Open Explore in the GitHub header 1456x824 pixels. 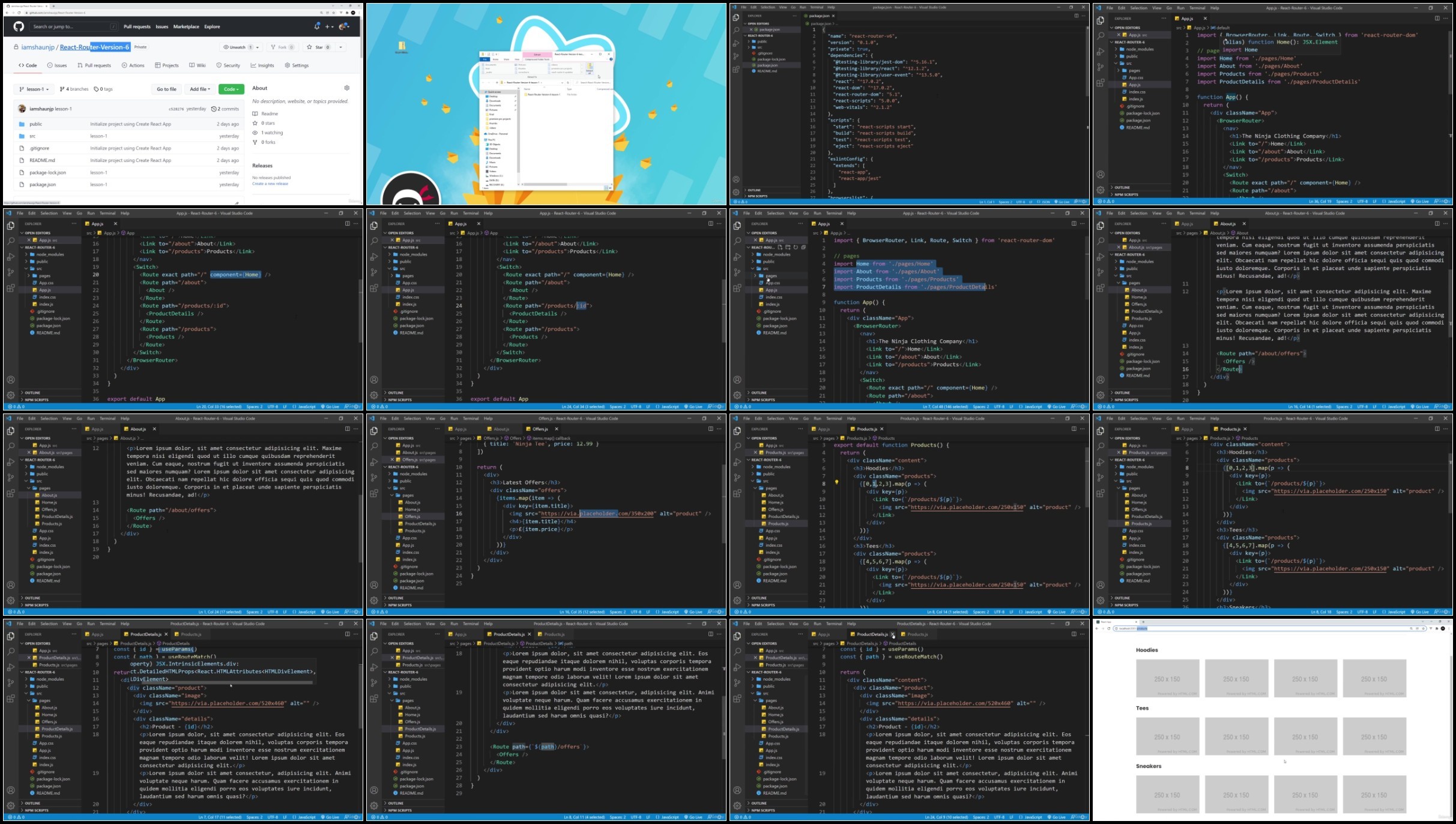(x=212, y=26)
